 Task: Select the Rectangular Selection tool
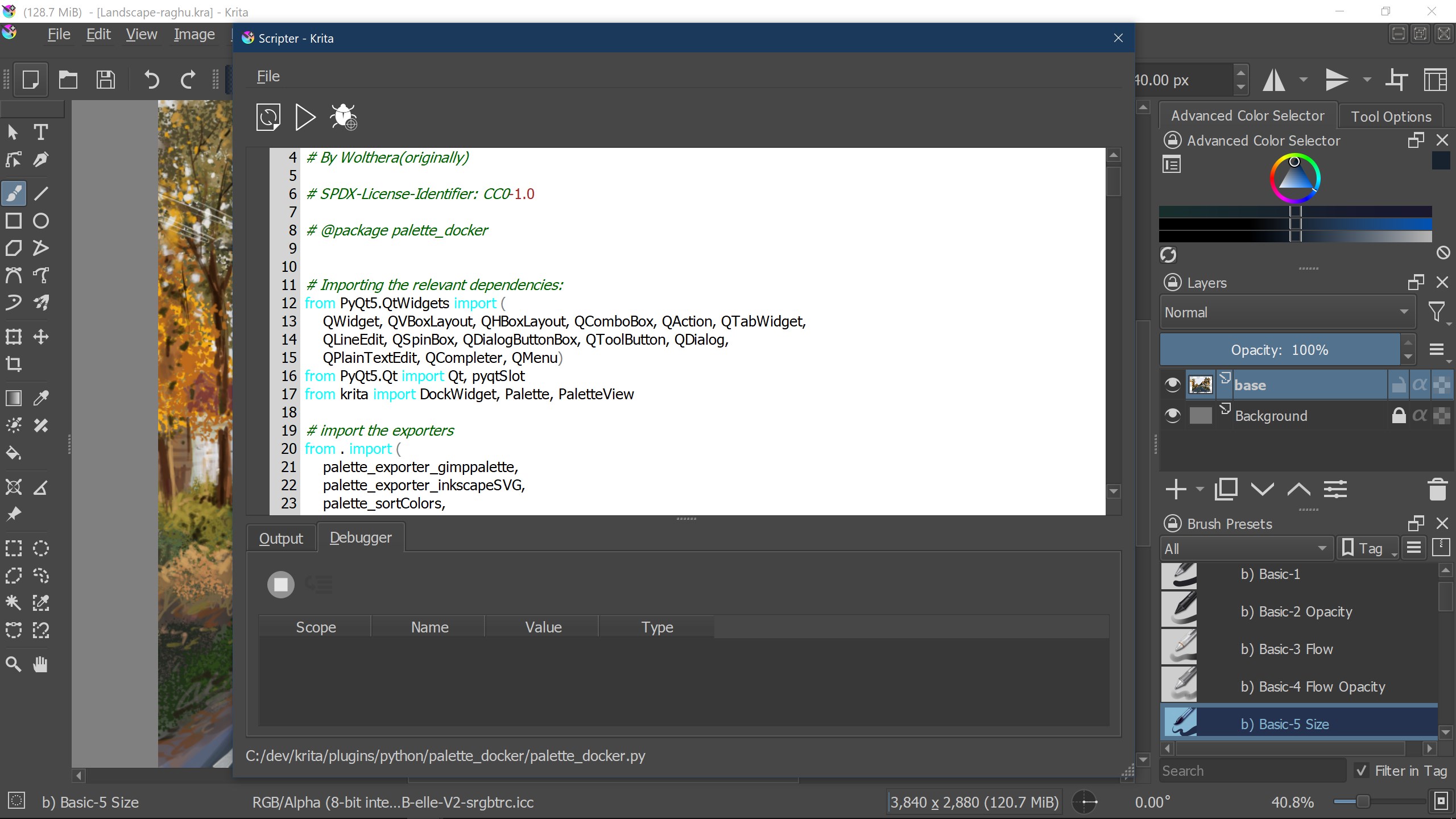pyautogui.click(x=14, y=548)
